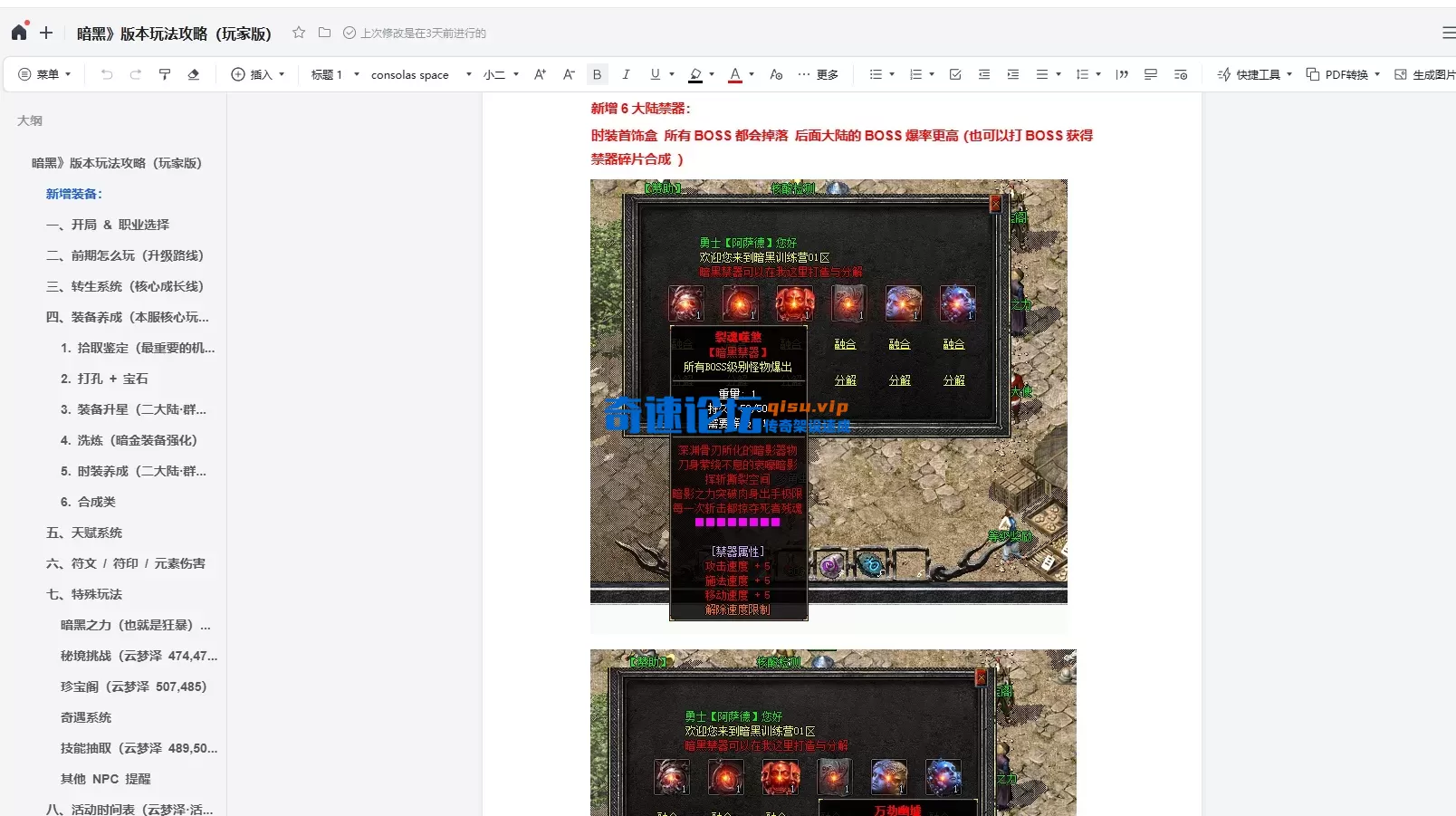This screenshot has height=816, width=1456.
Task: Apply the red font color button
Action: pos(735,74)
